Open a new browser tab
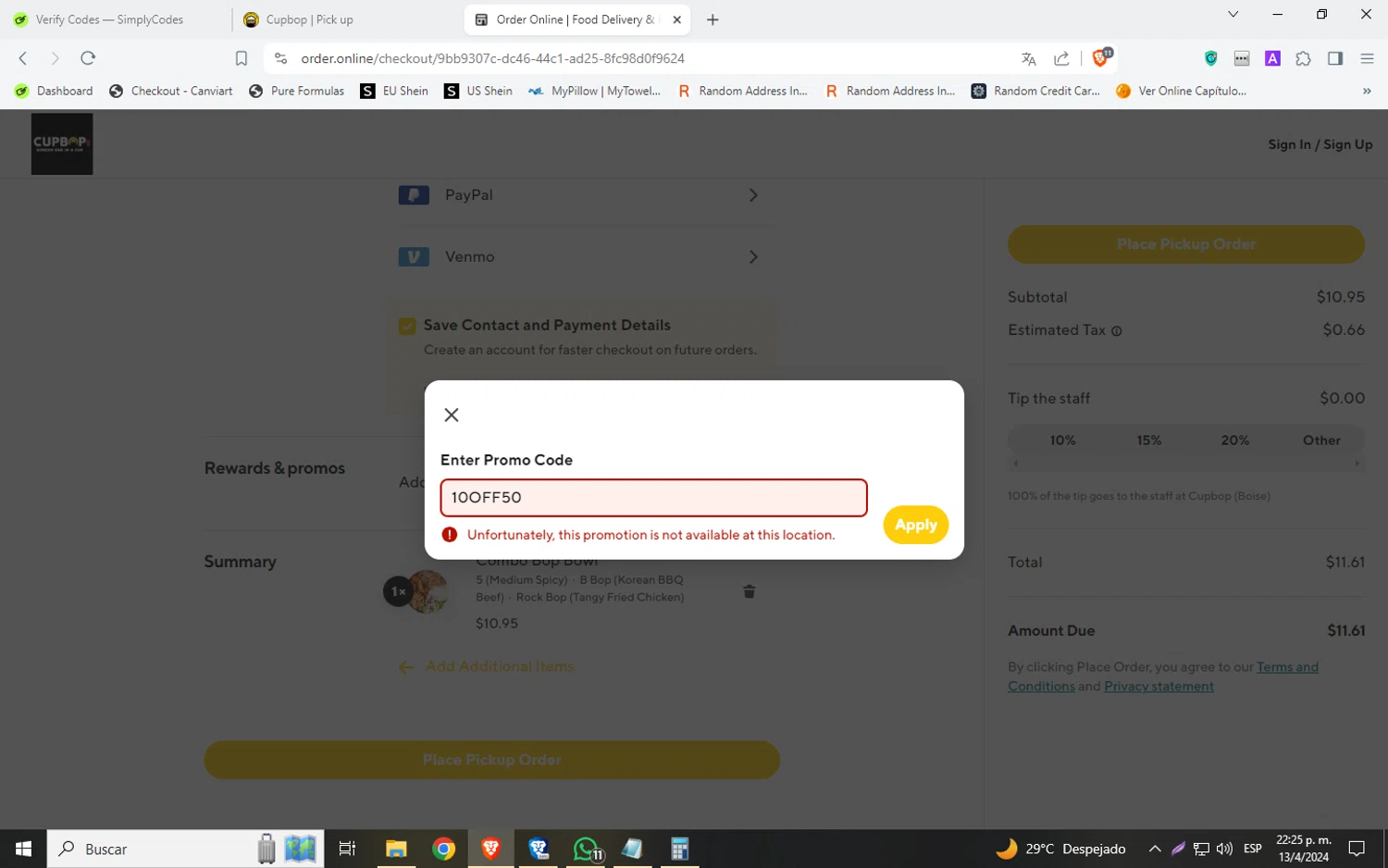 (x=713, y=19)
